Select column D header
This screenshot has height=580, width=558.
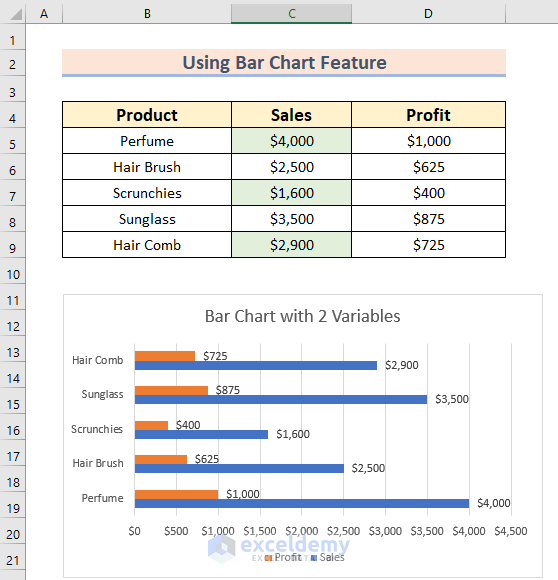428,14
